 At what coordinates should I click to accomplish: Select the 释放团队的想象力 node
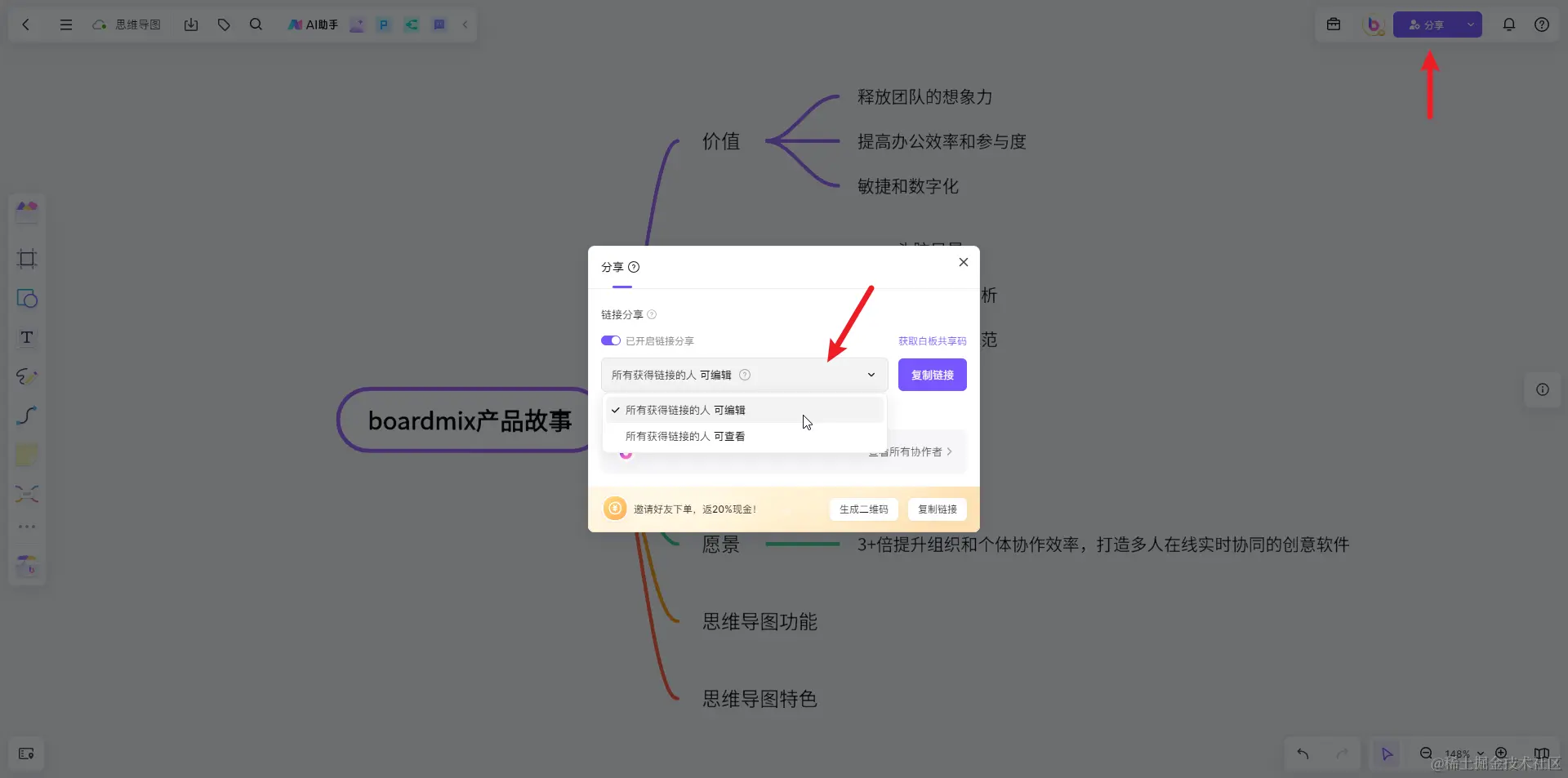(925, 97)
